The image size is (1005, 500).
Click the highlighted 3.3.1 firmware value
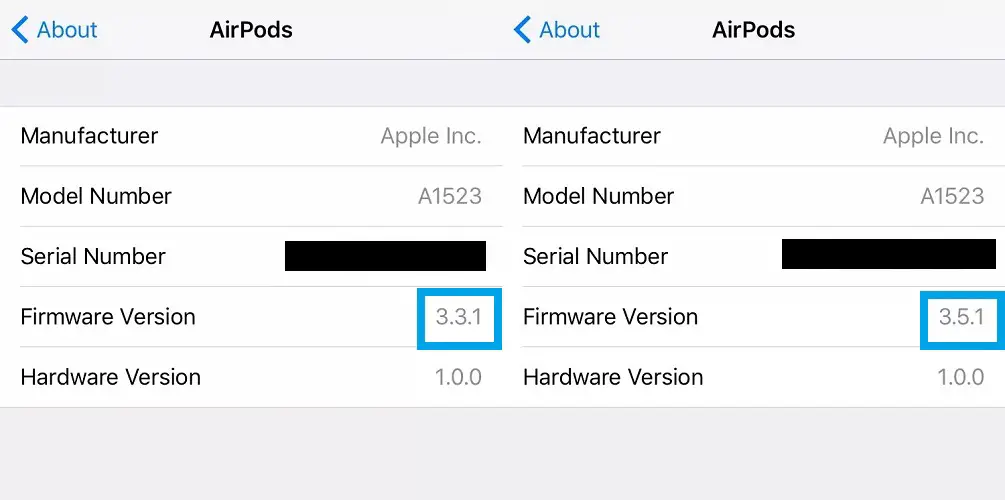click(x=458, y=317)
